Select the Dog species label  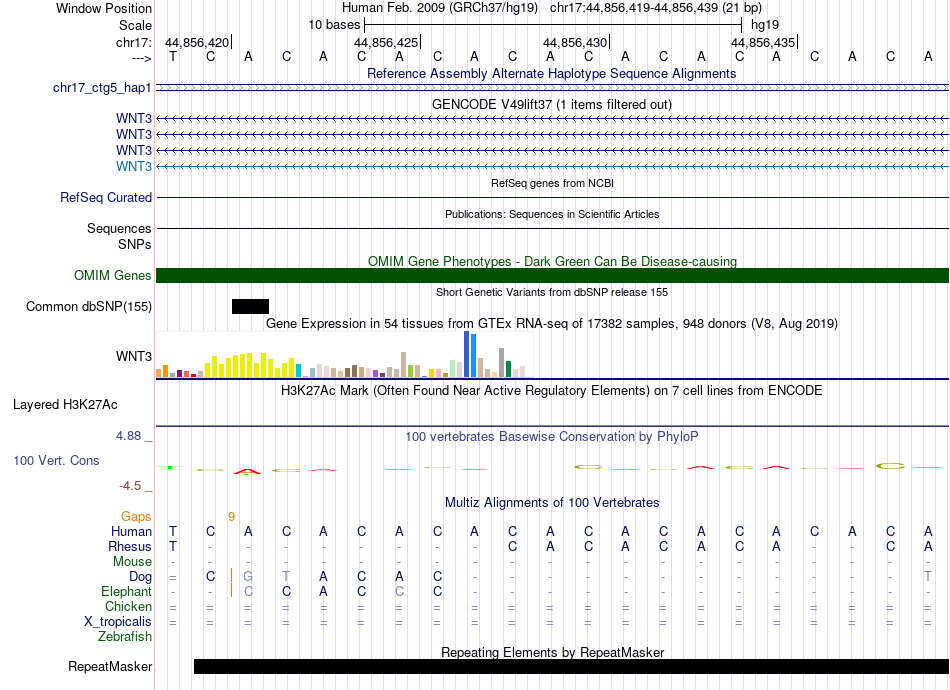tap(140, 577)
